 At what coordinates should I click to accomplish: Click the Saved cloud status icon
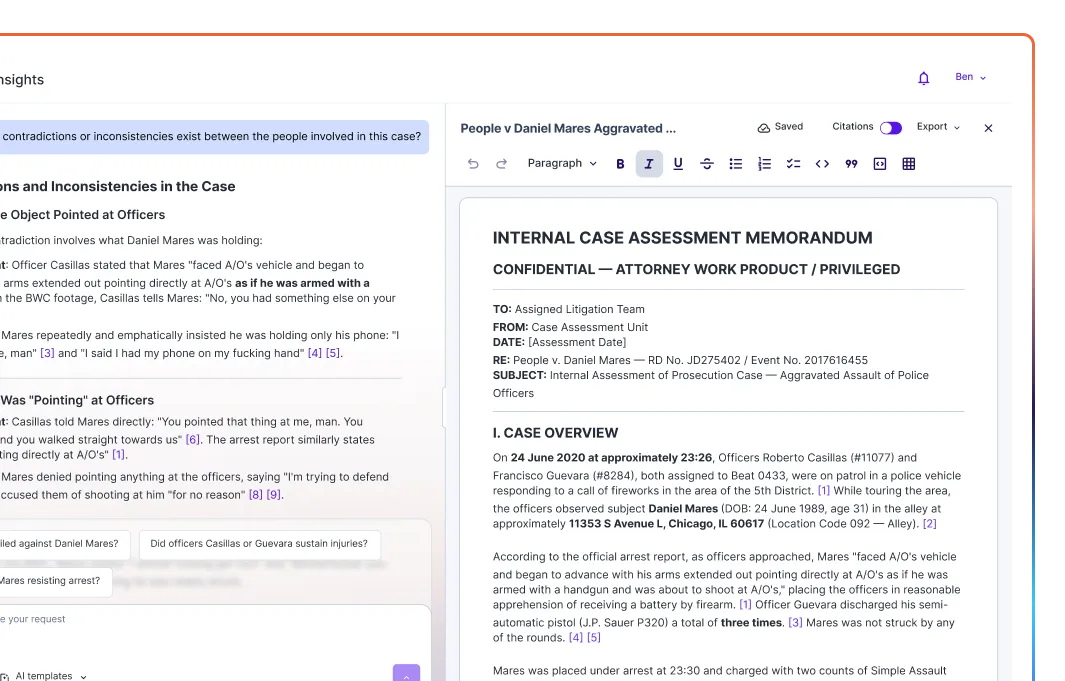point(763,128)
